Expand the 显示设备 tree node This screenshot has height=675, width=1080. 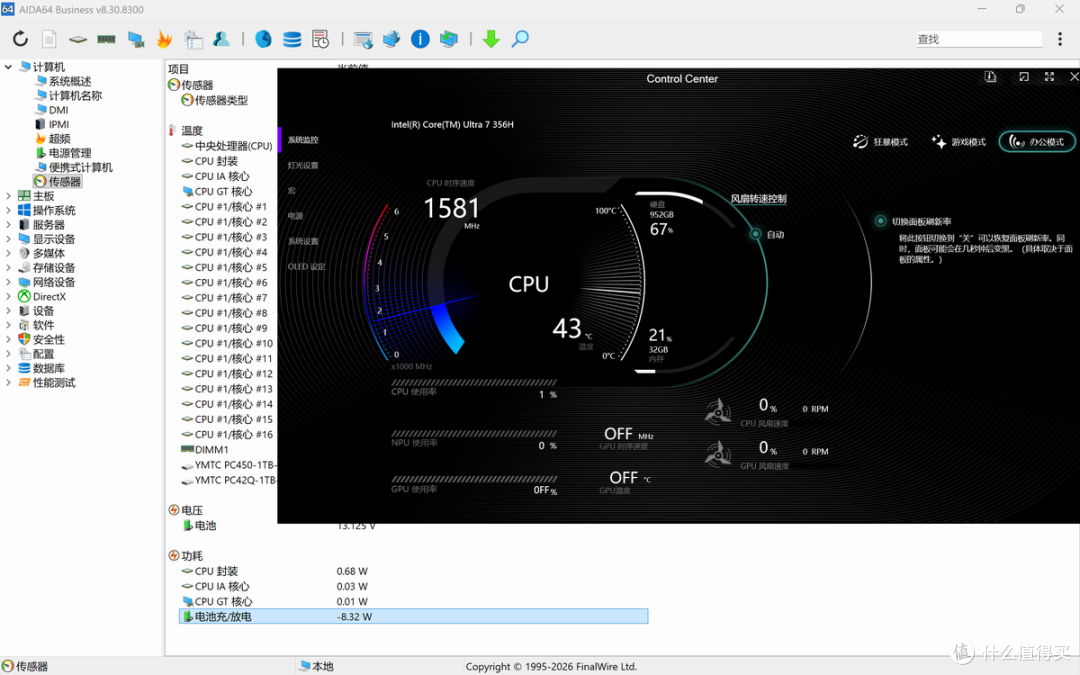(x=8, y=239)
